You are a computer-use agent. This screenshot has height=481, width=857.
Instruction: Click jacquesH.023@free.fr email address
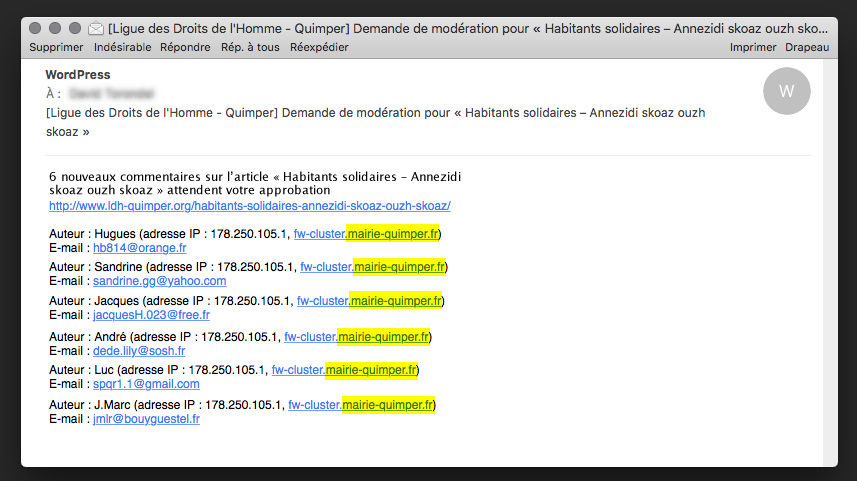(158, 315)
